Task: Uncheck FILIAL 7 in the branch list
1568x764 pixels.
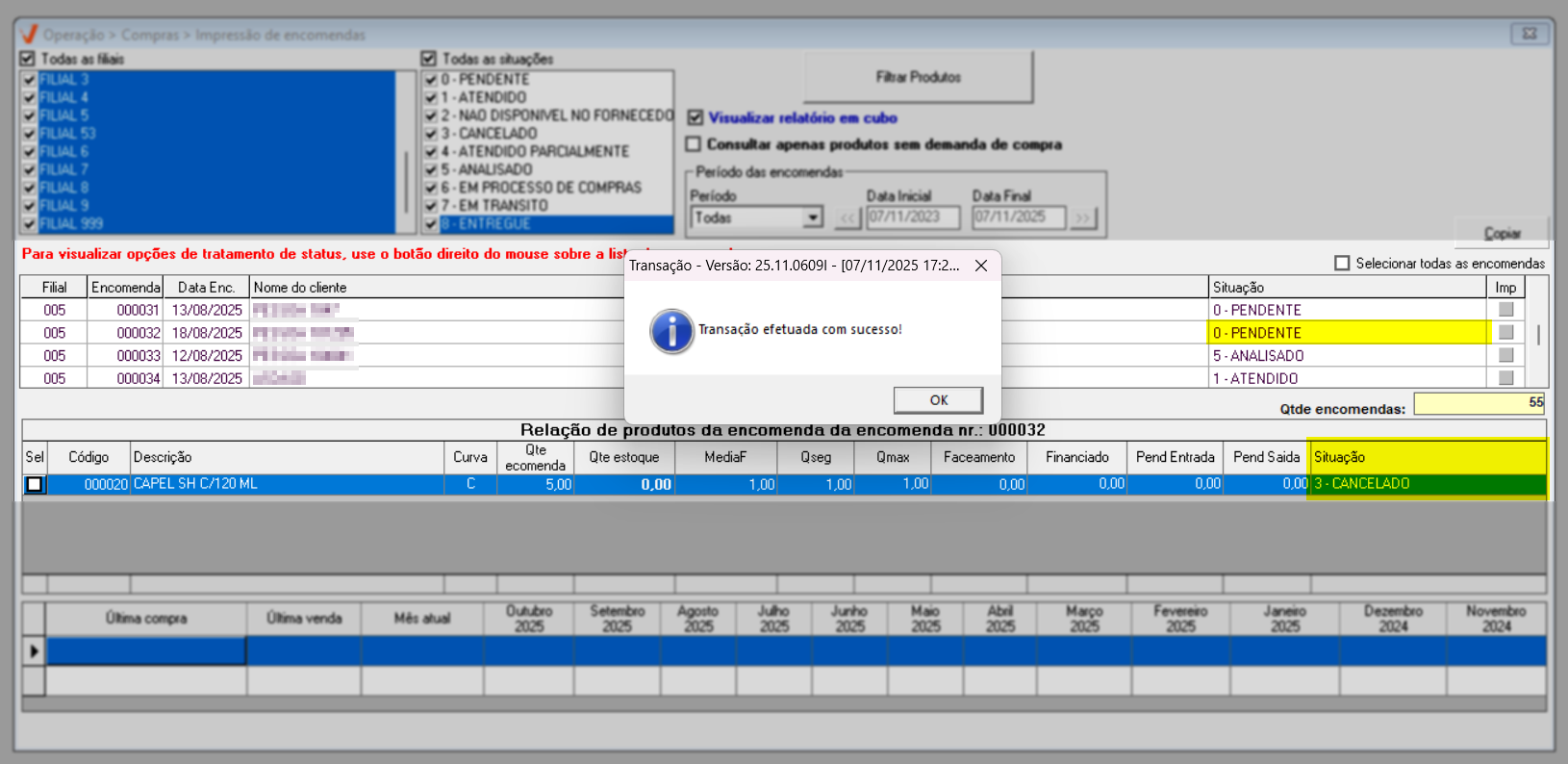Action: point(29,169)
